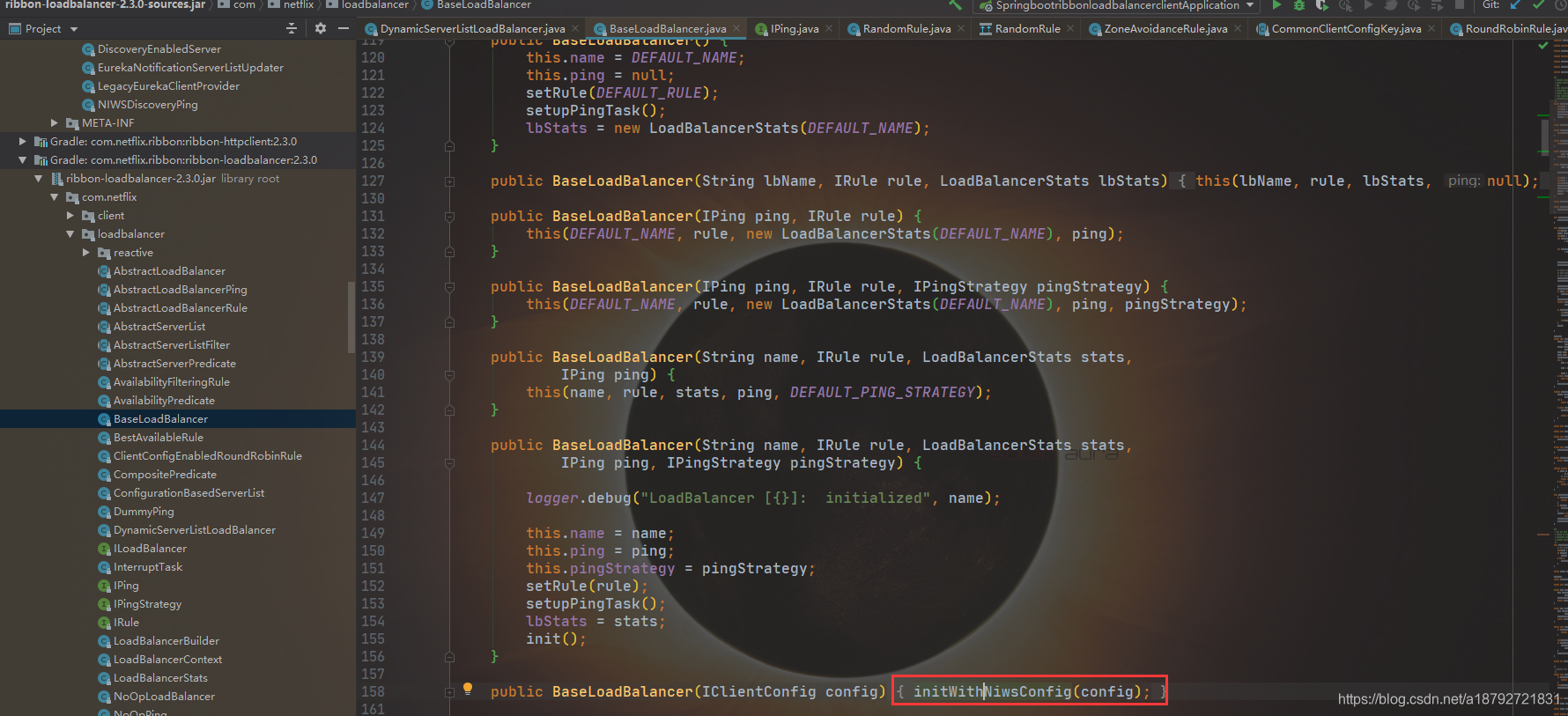The image size is (1568, 716).
Task: Fold the constructor starting at line 135
Action: tap(449, 287)
